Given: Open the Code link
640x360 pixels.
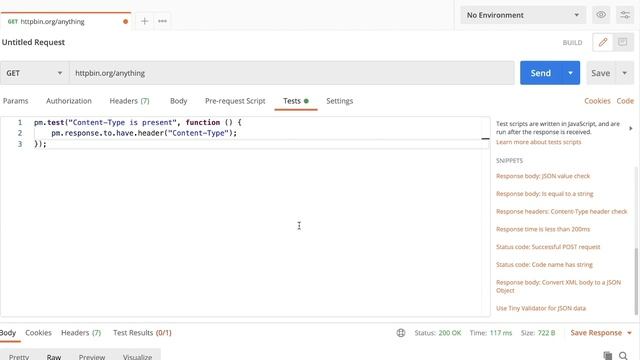Looking at the screenshot, I should pyautogui.click(x=625, y=101).
